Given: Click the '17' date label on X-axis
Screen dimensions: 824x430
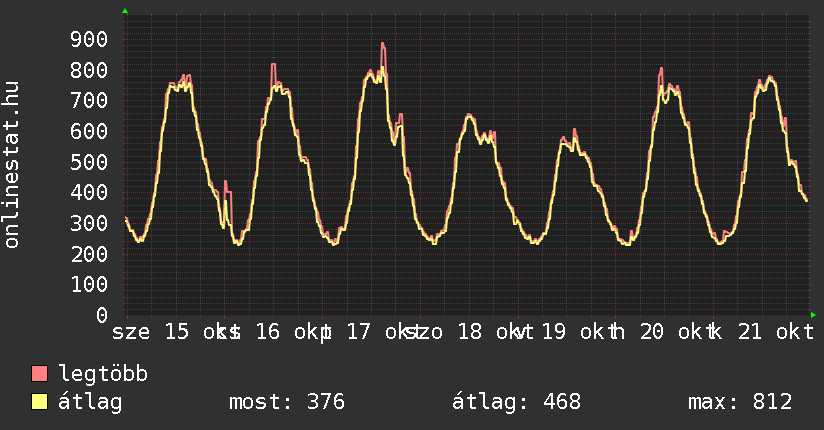Looking at the screenshot, I should pos(358,333).
